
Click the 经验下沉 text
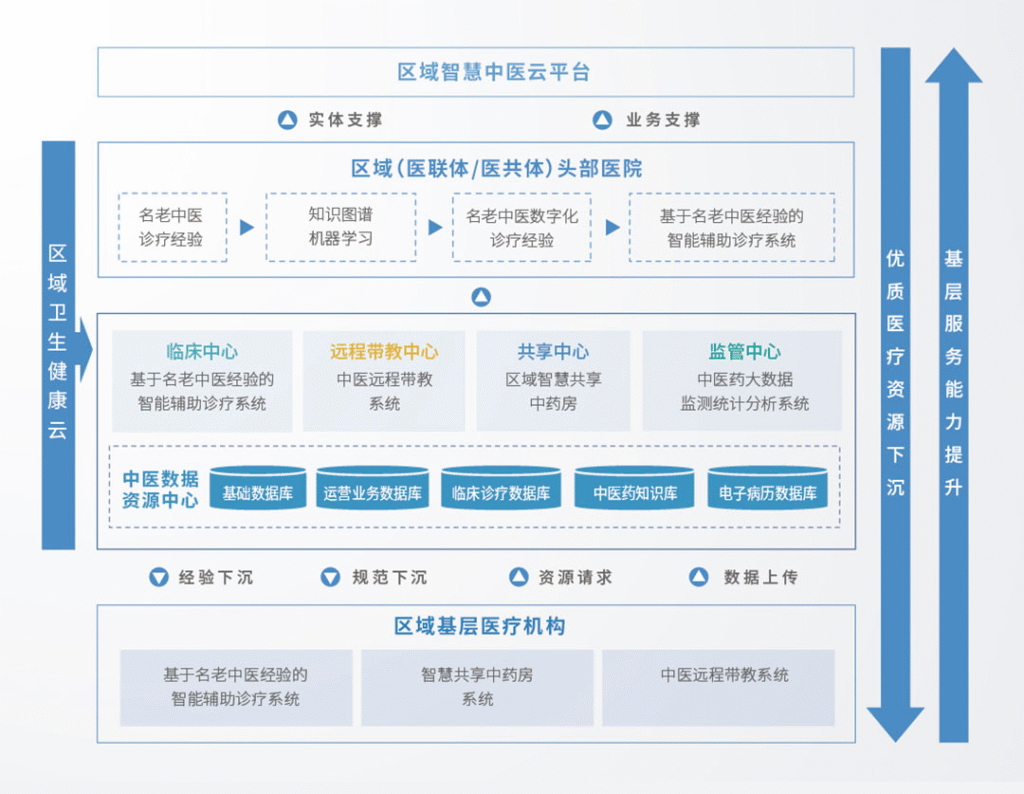(x=216, y=577)
